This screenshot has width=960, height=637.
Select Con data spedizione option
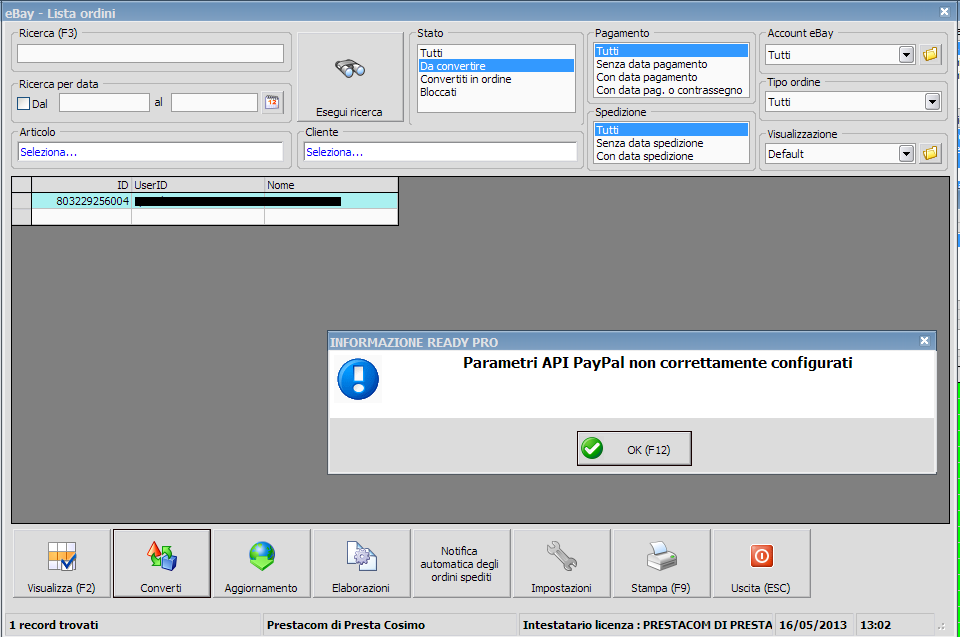pos(671,156)
